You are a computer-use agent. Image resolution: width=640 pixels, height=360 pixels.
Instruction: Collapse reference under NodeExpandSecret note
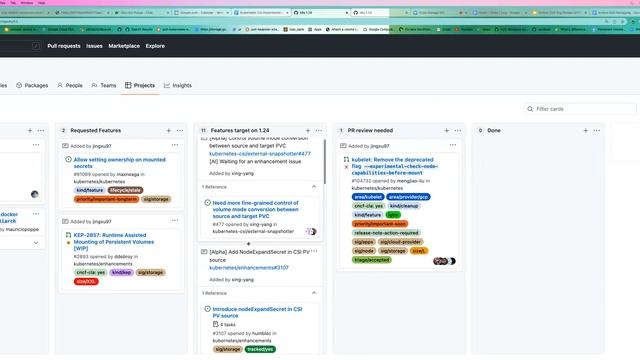coord(314,293)
